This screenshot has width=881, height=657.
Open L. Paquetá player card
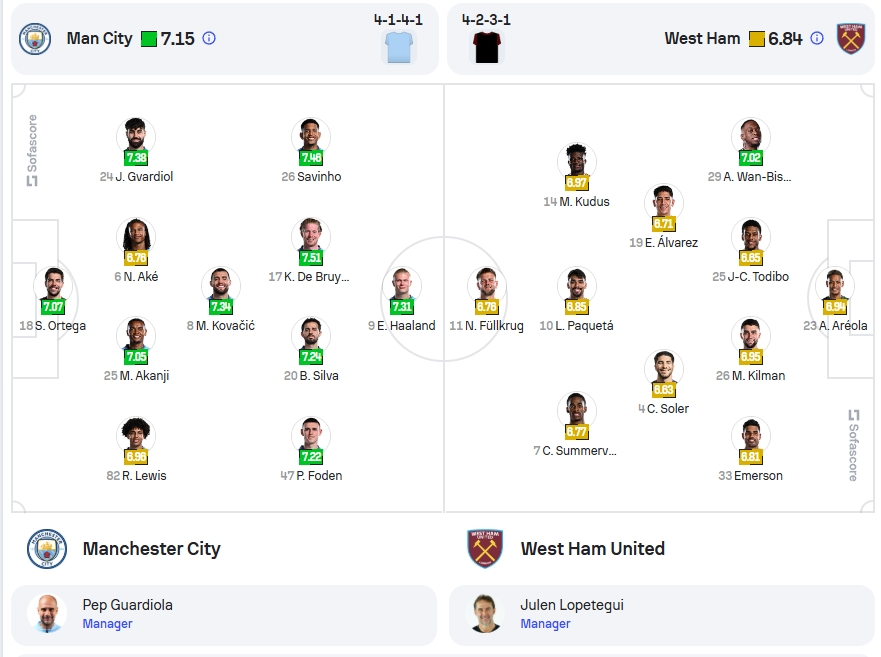click(x=576, y=300)
